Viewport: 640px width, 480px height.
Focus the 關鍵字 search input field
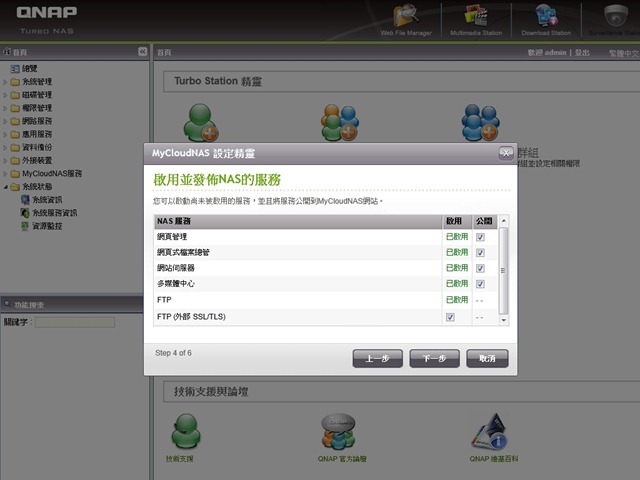[75, 322]
